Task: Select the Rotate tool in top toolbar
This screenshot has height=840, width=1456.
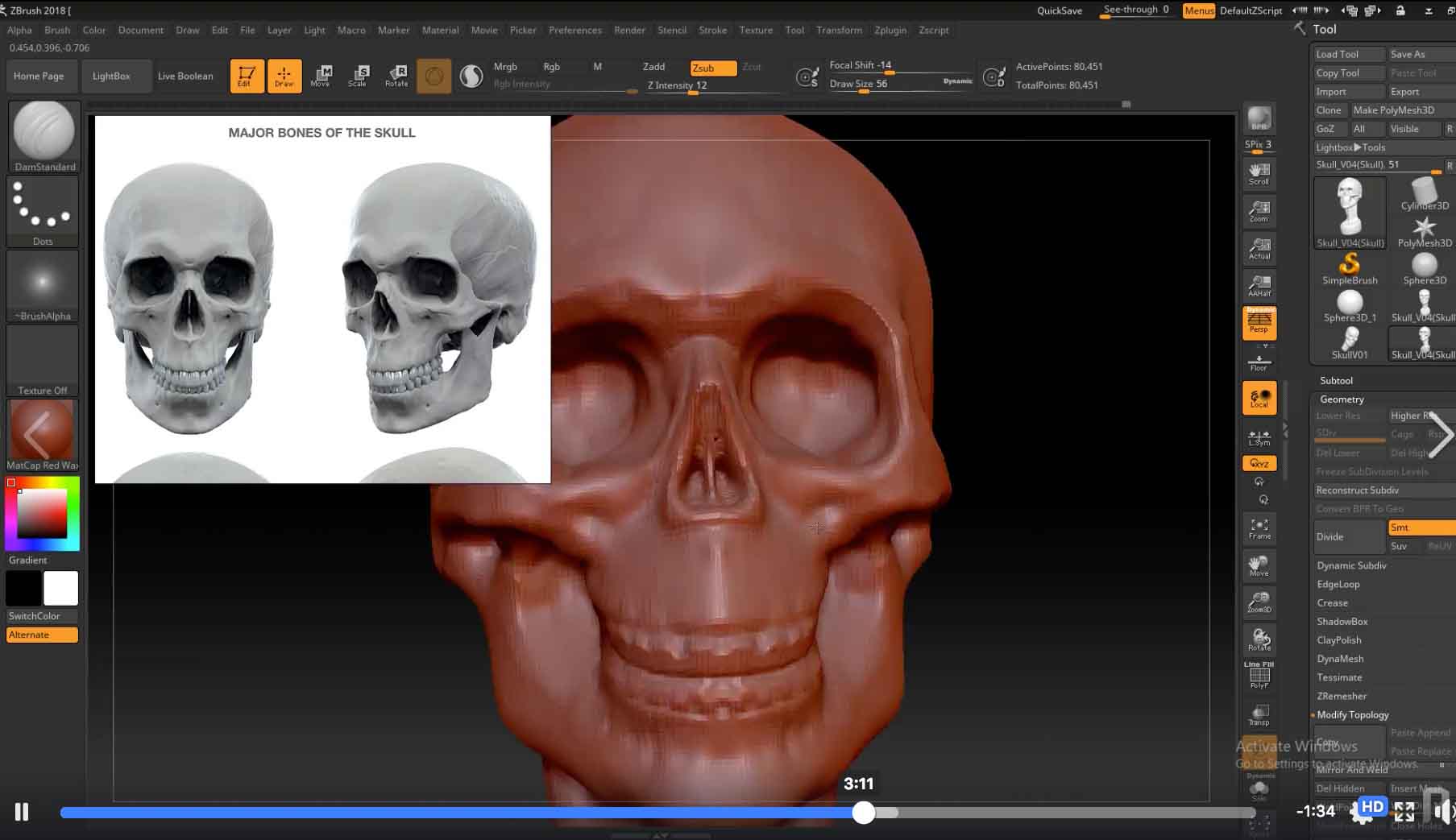Action: (396, 76)
